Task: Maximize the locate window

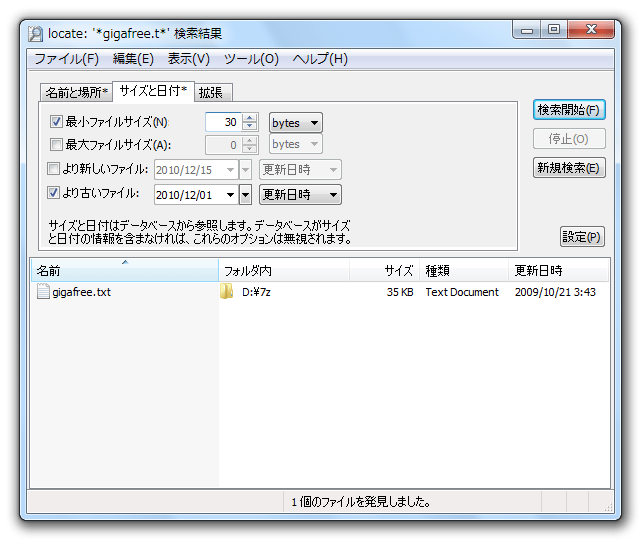Action: point(554,30)
